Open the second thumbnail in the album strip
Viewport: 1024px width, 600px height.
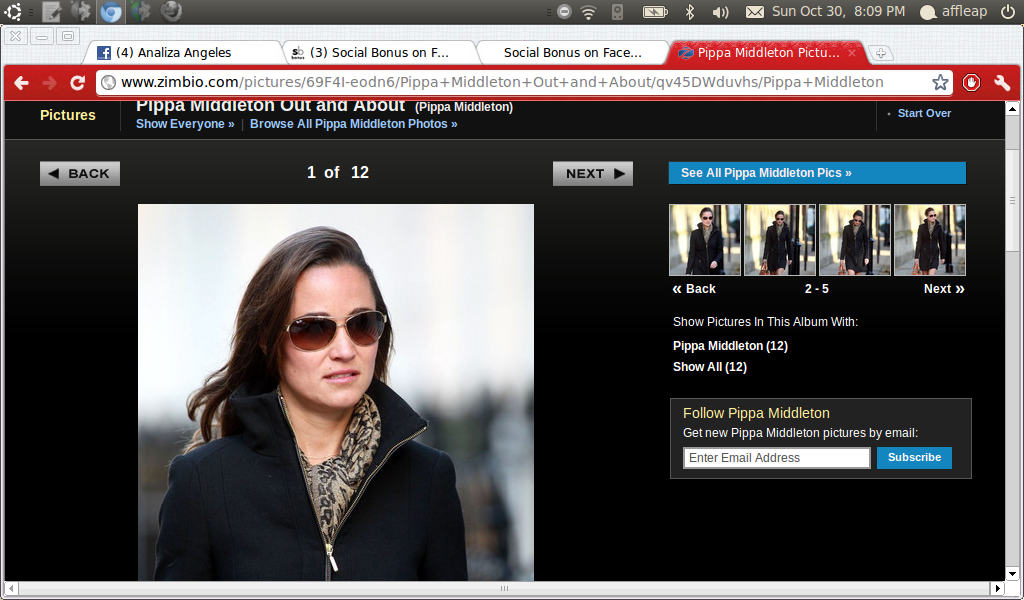(x=780, y=240)
